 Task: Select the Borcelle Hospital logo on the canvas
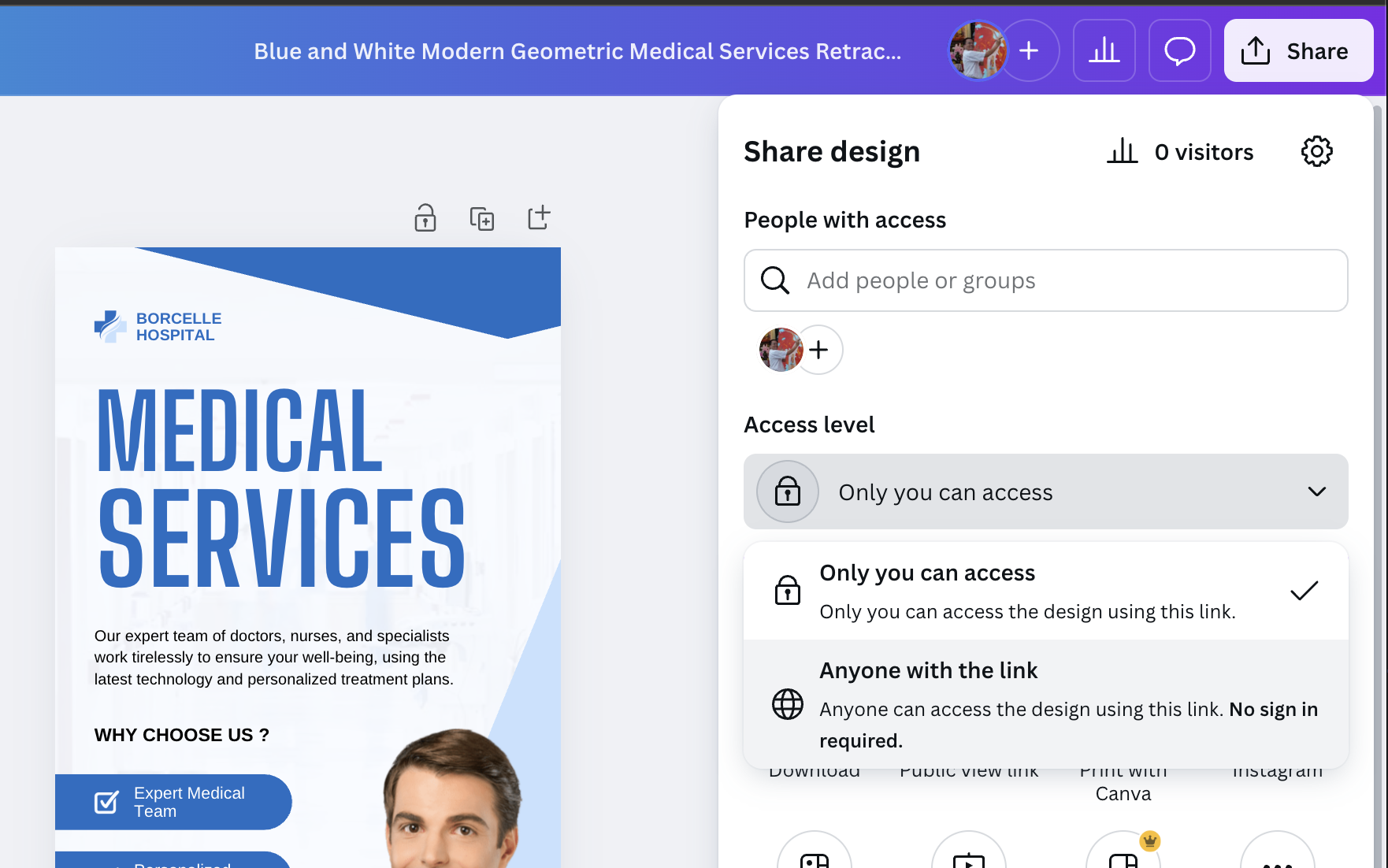coord(158,327)
